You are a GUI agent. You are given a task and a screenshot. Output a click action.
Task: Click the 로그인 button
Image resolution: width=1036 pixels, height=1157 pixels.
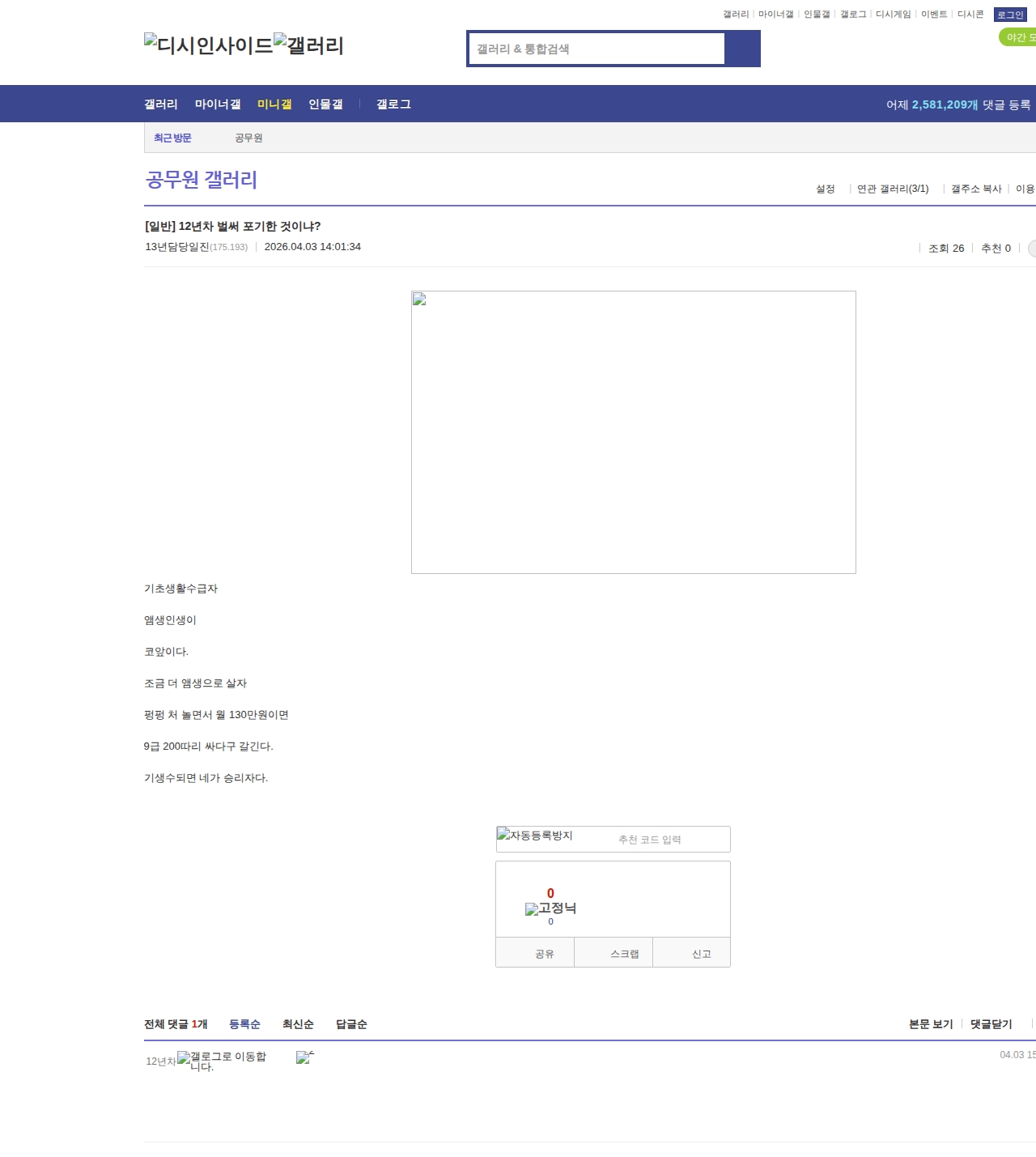pos(1010,15)
